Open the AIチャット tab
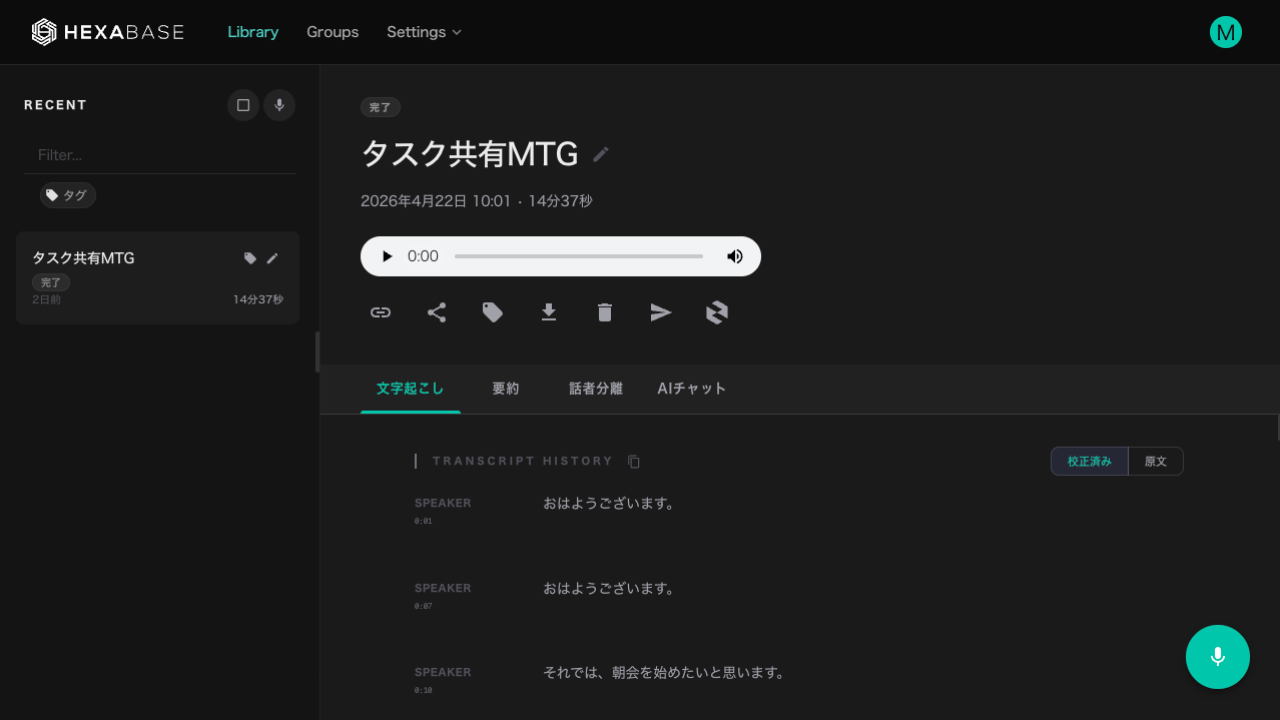The width and height of the screenshot is (1280, 720). tap(692, 388)
